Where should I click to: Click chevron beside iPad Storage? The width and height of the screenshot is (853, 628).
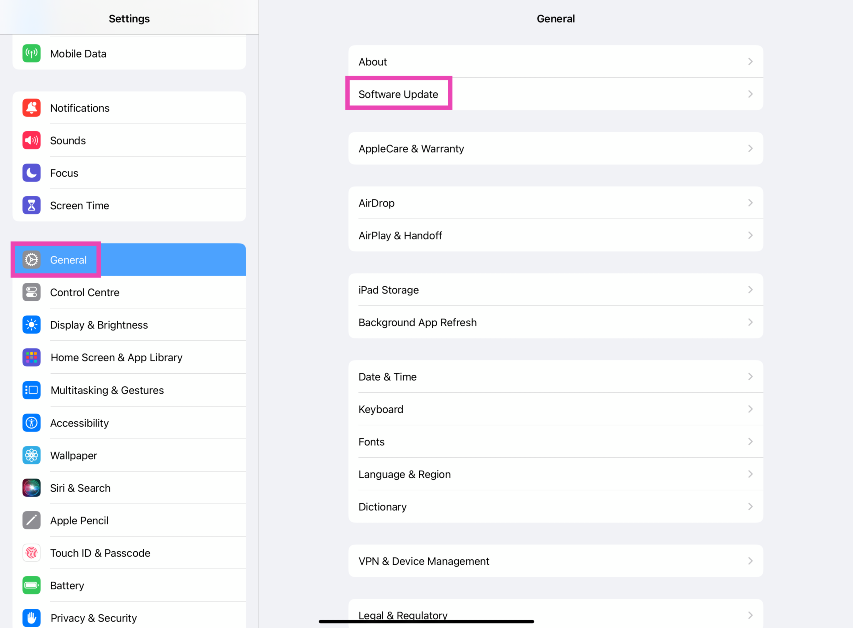750,290
